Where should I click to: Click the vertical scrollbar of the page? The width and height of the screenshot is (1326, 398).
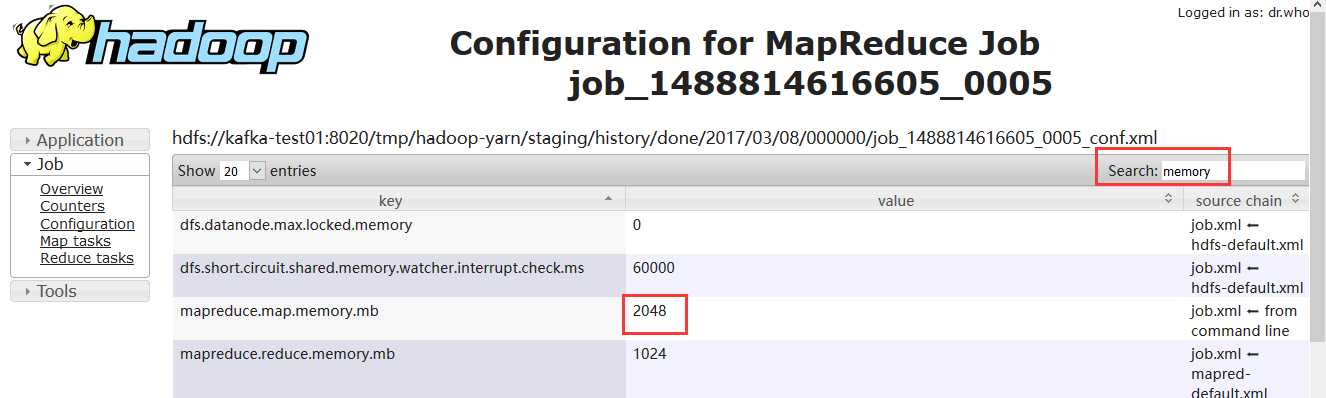(1318, 199)
